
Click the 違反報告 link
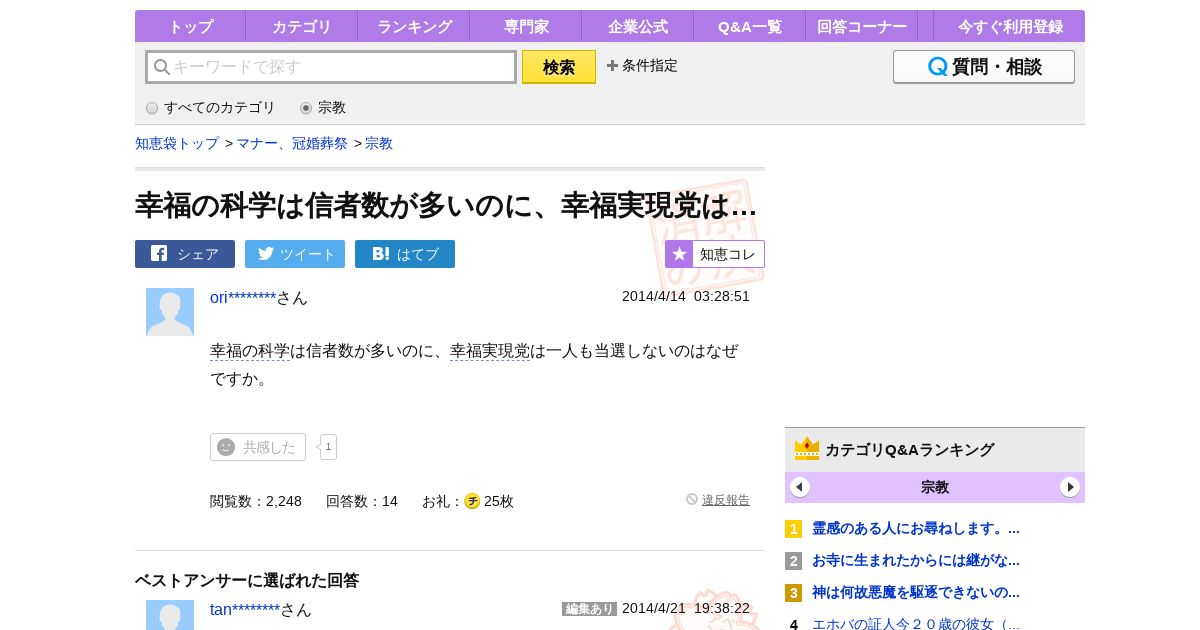pos(726,500)
